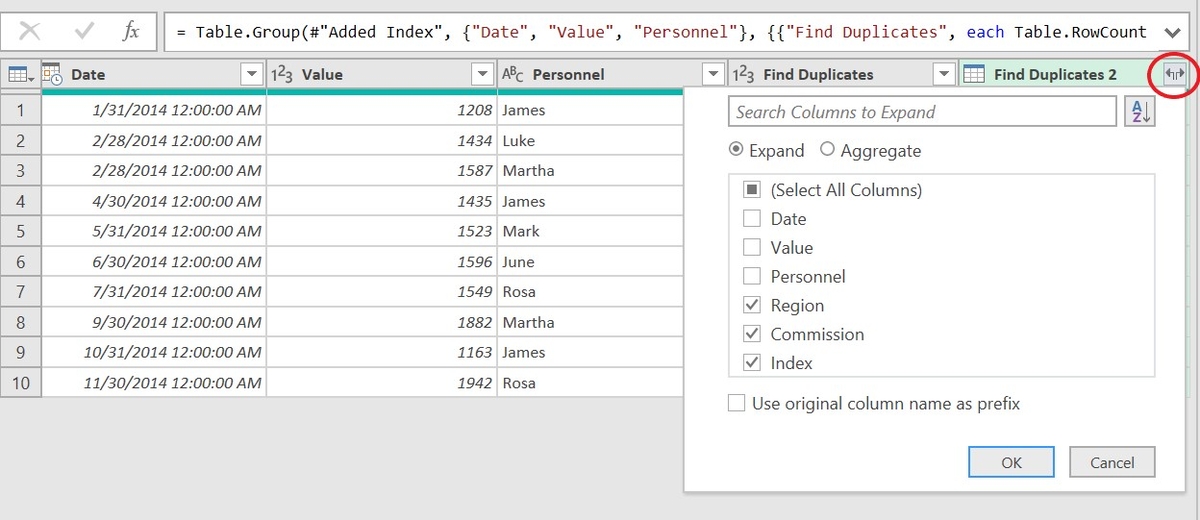The width and height of the screenshot is (1200, 520).
Task: Click the table icon in top-left grid corner
Action: [x=19, y=75]
